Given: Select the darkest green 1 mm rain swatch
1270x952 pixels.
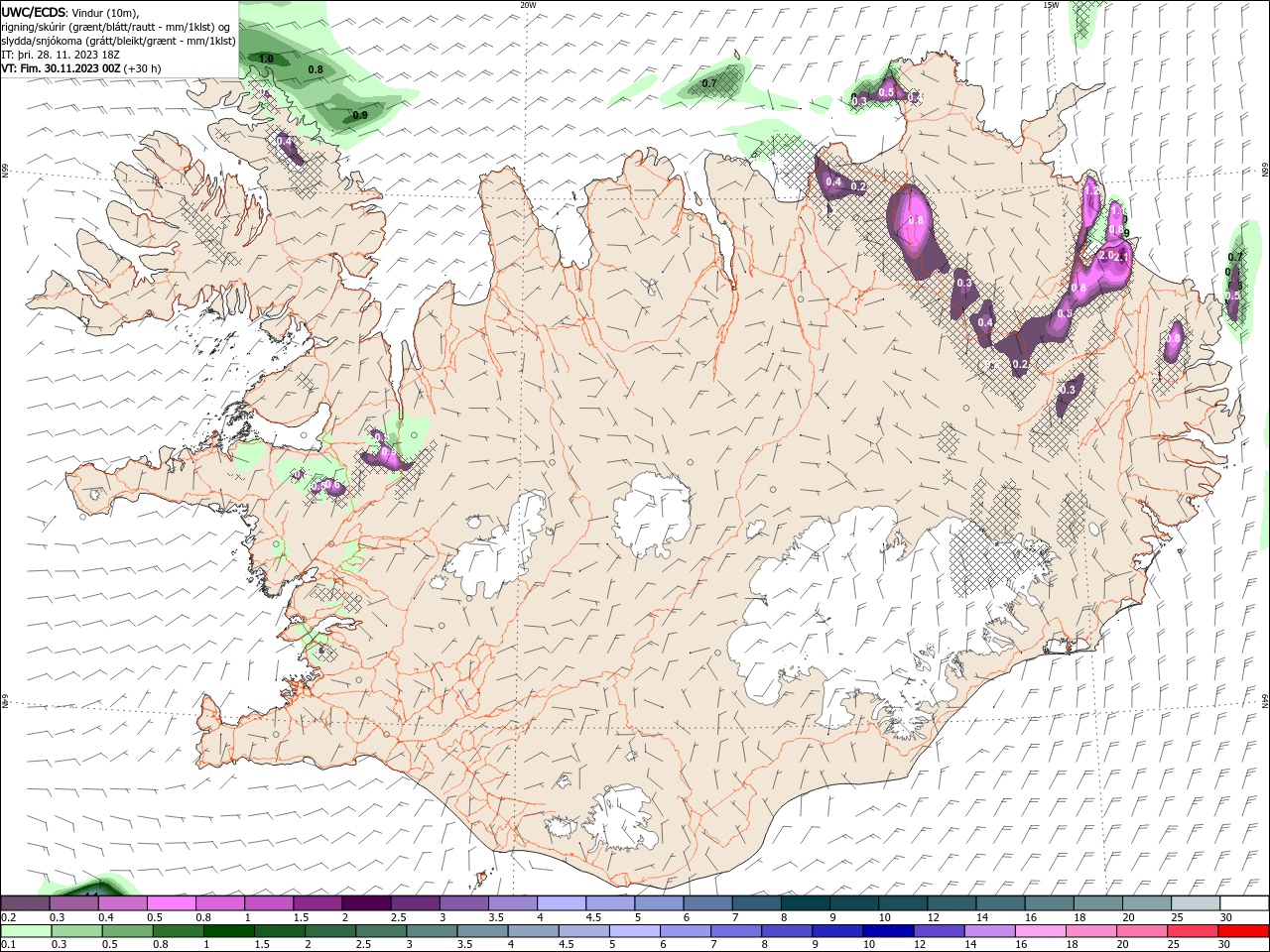Looking at the screenshot, I should click(230, 931).
